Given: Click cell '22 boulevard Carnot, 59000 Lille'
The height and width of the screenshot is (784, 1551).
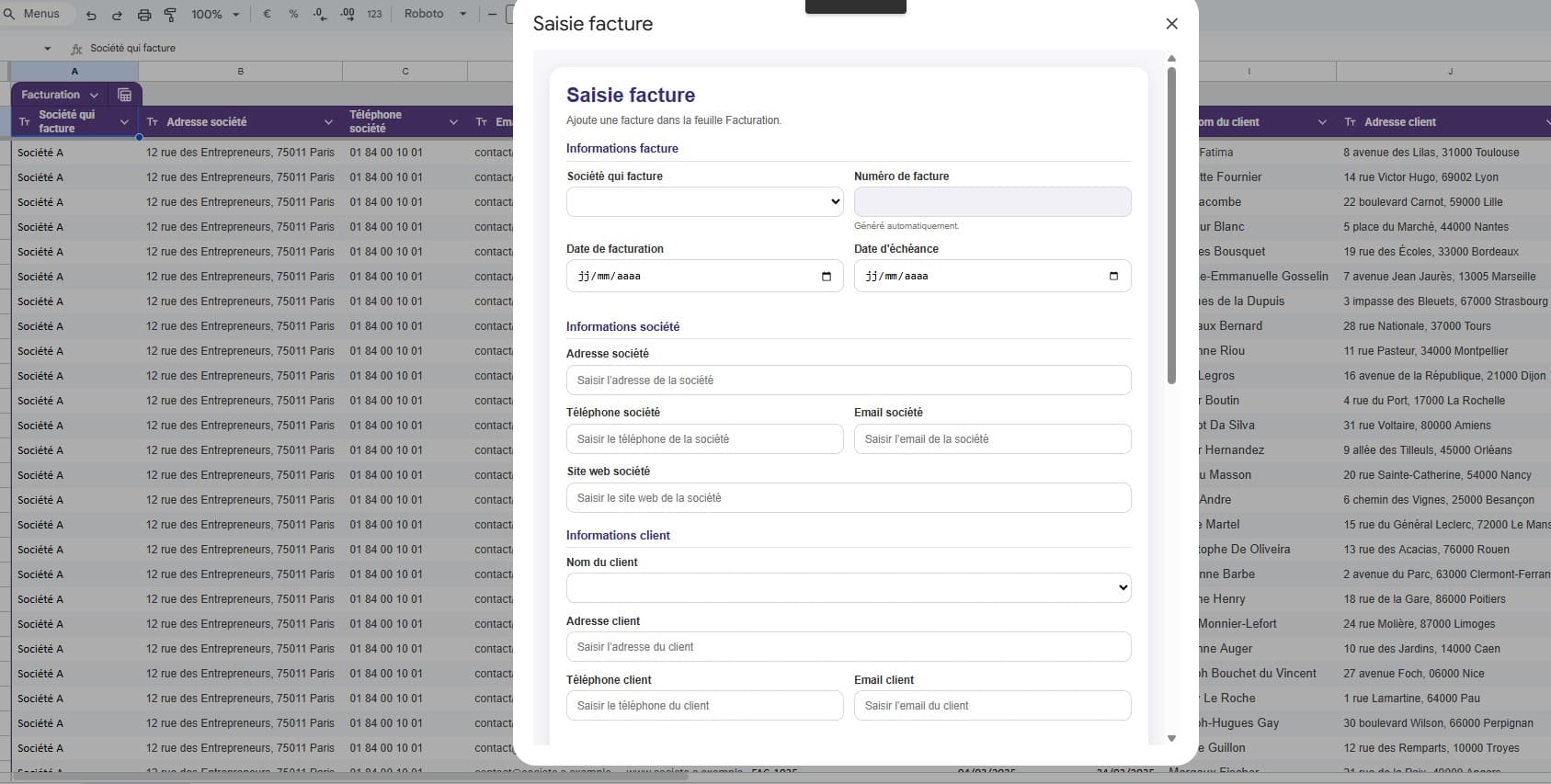Looking at the screenshot, I should 1443,202.
